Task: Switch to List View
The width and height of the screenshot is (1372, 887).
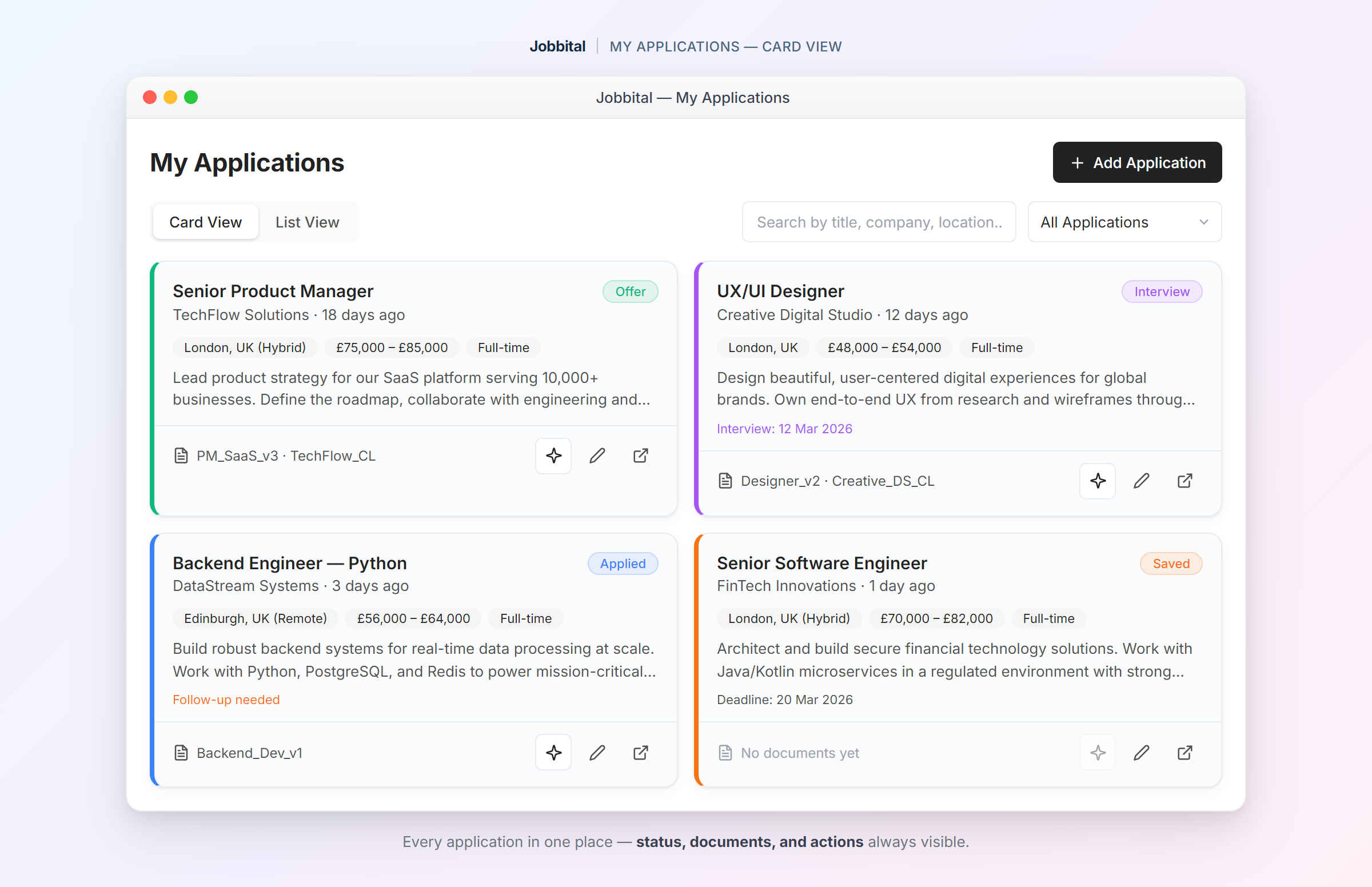Action: click(x=308, y=222)
